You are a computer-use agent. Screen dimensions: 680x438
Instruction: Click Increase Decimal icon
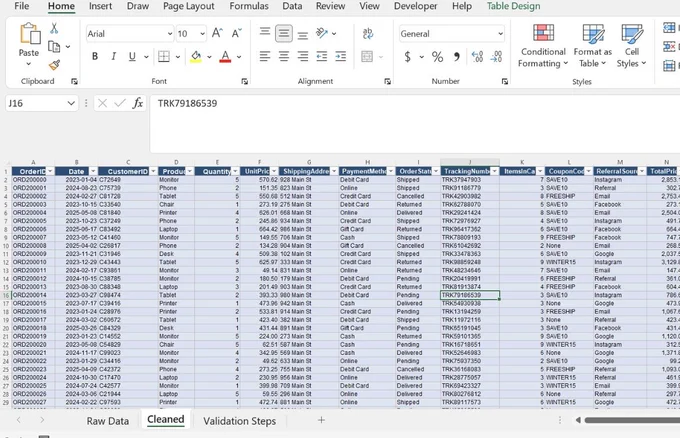(477, 56)
